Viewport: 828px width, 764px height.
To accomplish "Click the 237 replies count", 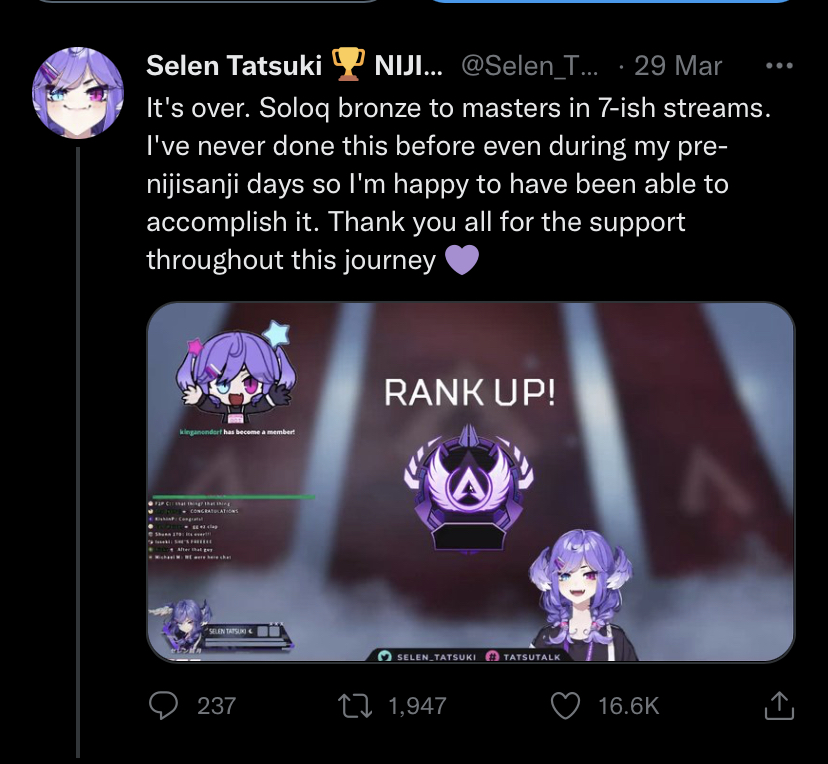I will pos(217,706).
